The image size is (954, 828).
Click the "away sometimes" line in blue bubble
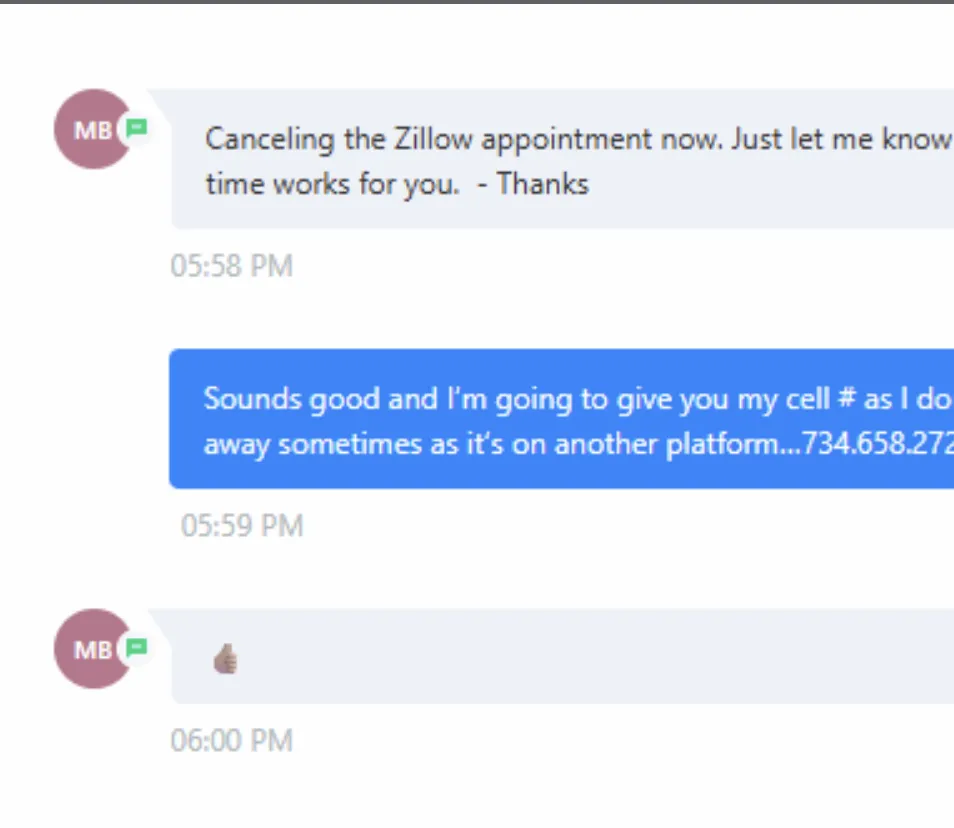(313, 444)
